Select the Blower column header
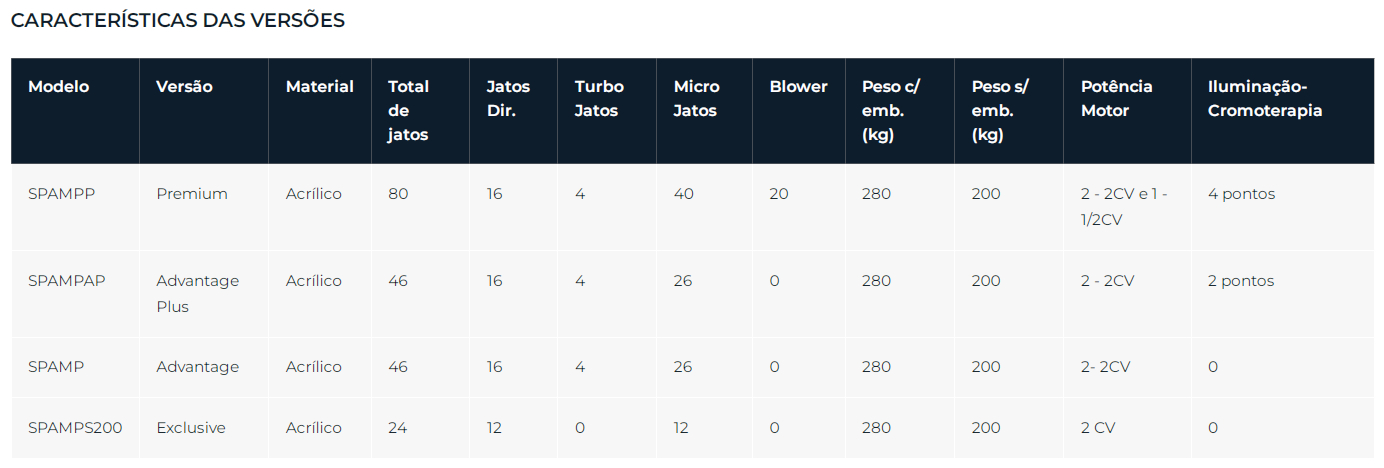 [798, 87]
